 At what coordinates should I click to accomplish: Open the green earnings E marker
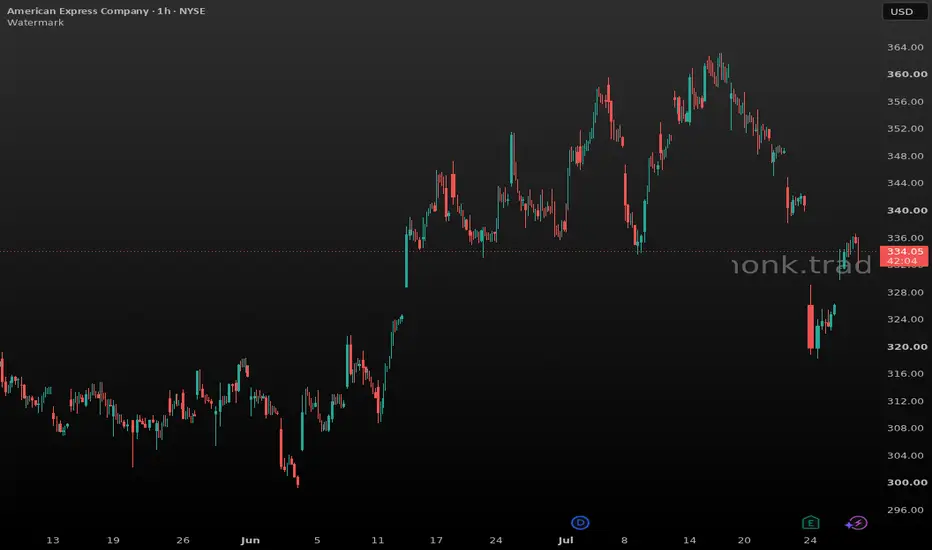(x=810, y=523)
